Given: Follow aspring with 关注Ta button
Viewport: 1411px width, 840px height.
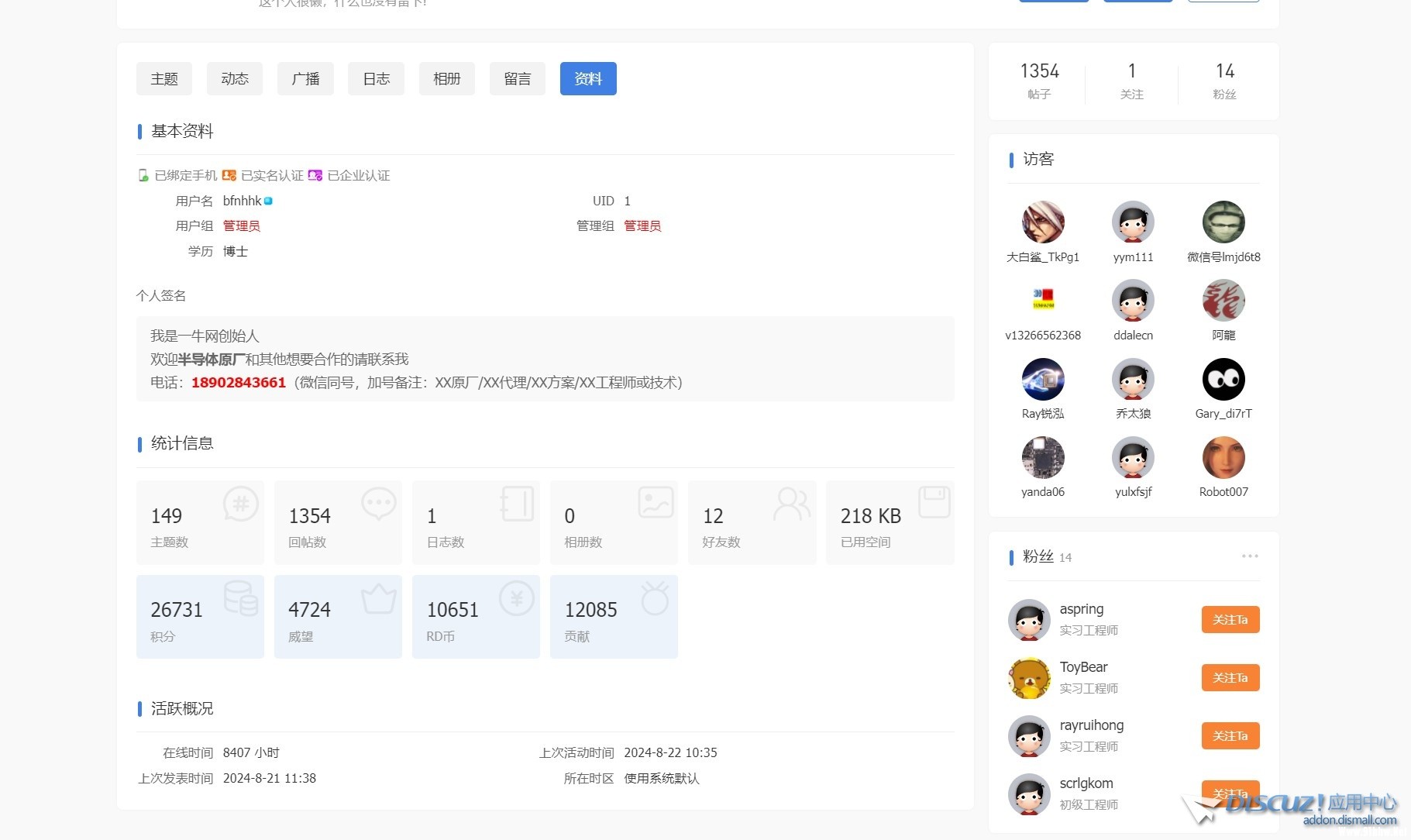Looking at the screenshot, I should [x=1230, y=620].
